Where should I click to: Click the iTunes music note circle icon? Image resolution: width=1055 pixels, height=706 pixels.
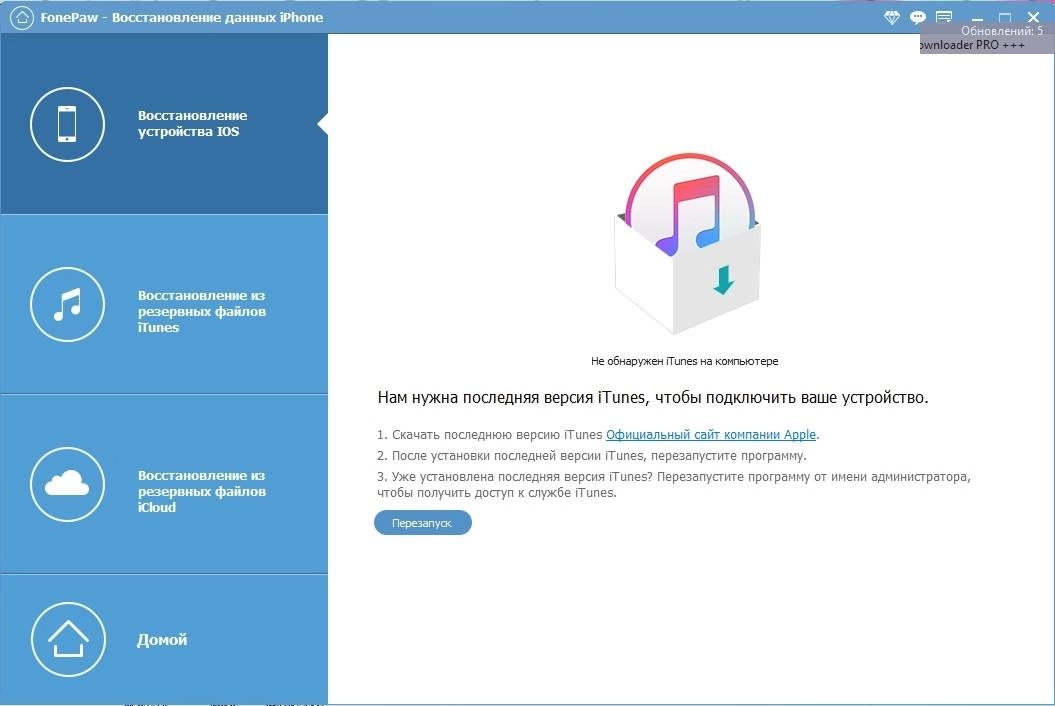tap(67, 304)
